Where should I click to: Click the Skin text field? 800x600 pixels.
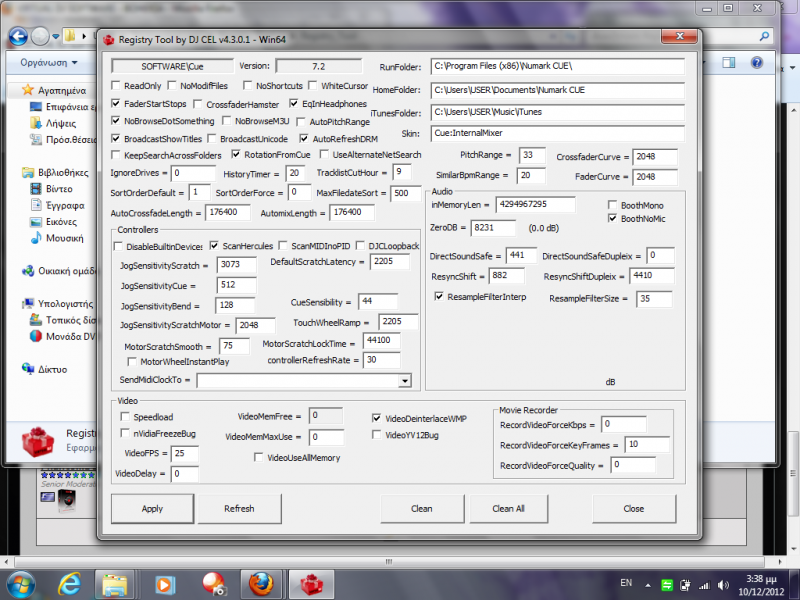pos(557,133)
